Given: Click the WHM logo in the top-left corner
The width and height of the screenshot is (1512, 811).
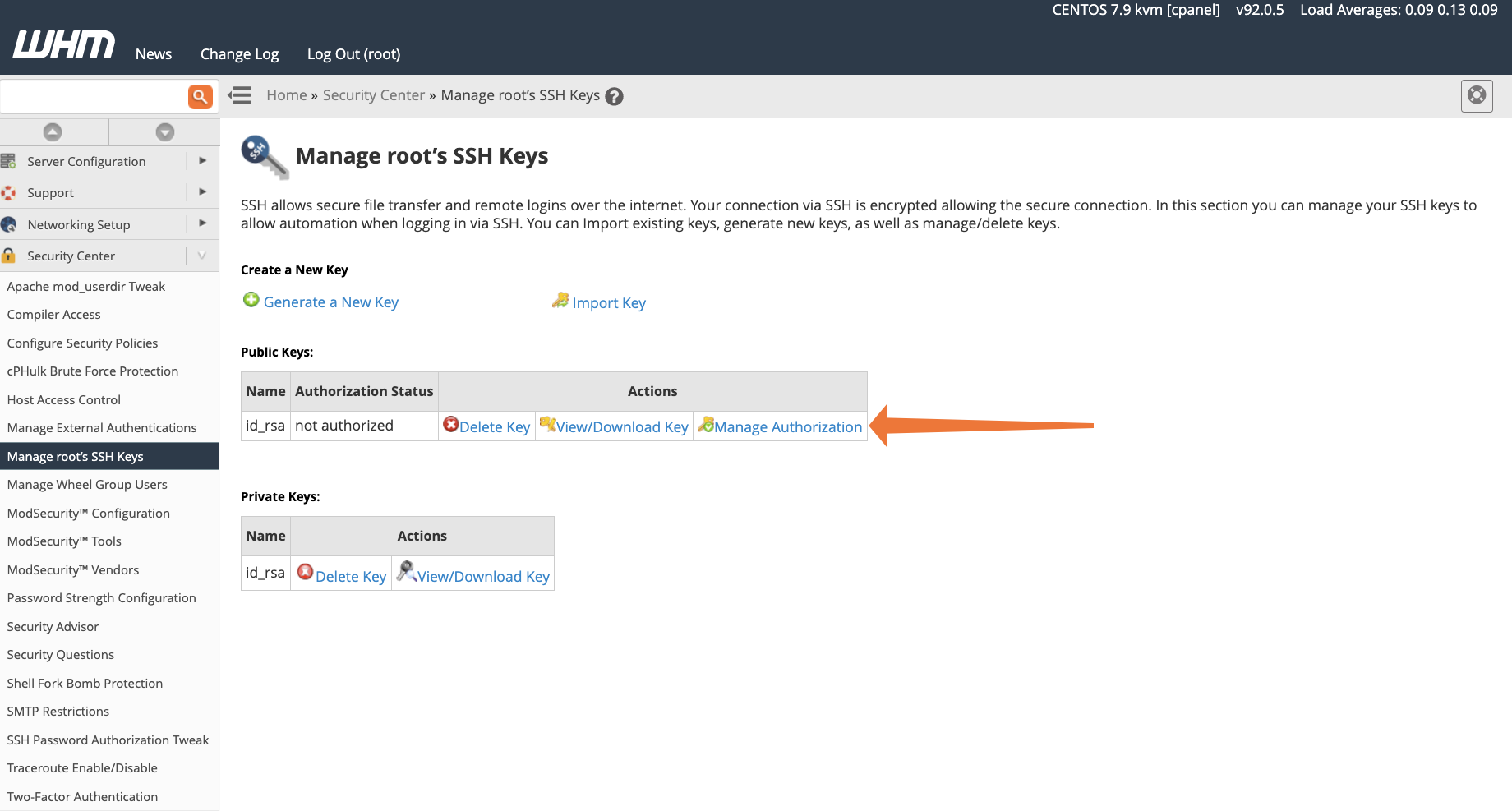Looking at the screenshot, I should pos(62,45).
